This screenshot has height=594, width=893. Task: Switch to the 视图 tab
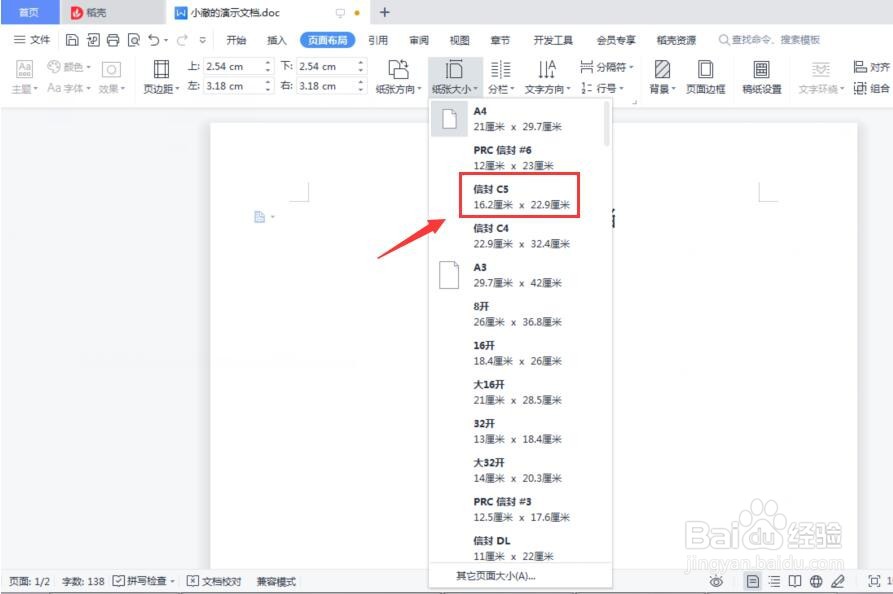pyautogui.click(x=459, y=40)
